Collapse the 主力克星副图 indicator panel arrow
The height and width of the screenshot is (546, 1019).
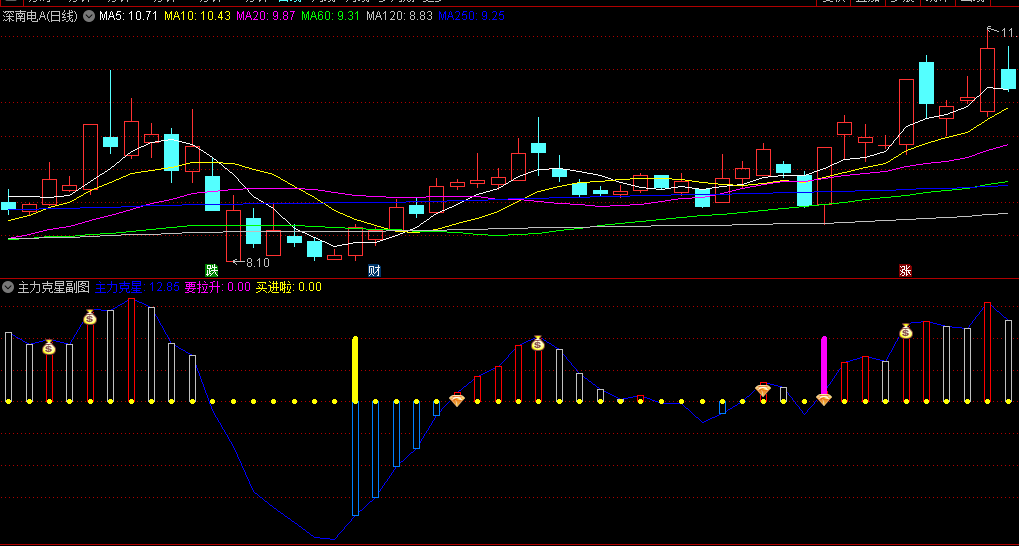coord(8,287)
